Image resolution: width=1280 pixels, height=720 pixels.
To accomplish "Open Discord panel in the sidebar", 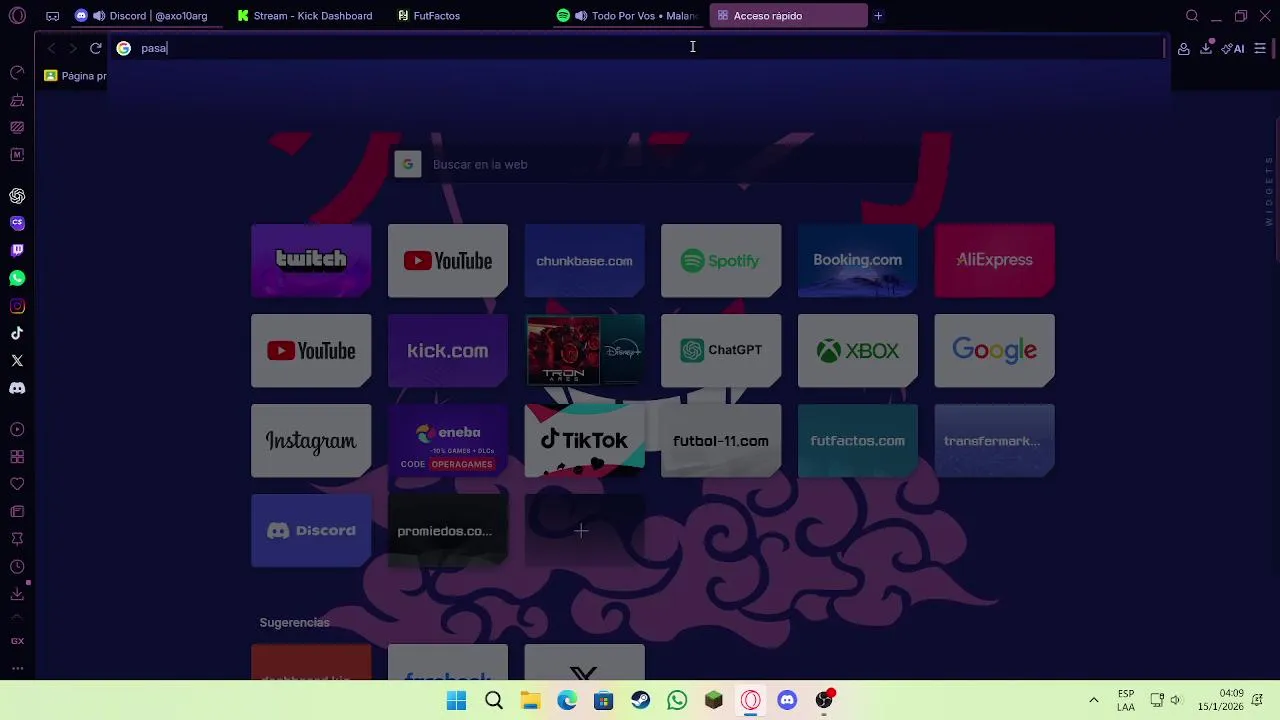I will coord(17,388).
